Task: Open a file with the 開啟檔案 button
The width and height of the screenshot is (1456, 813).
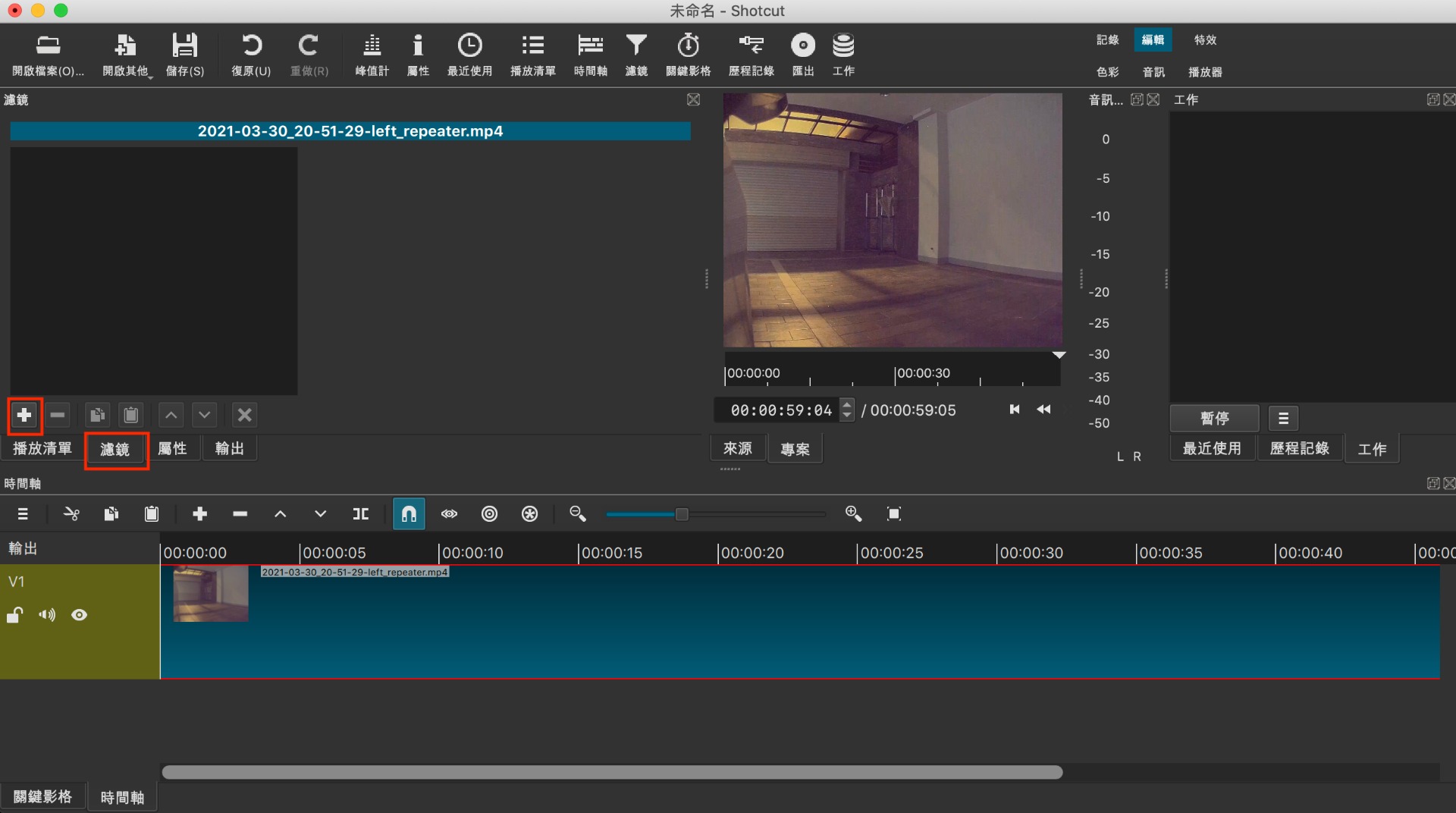Action: (48, 55)
